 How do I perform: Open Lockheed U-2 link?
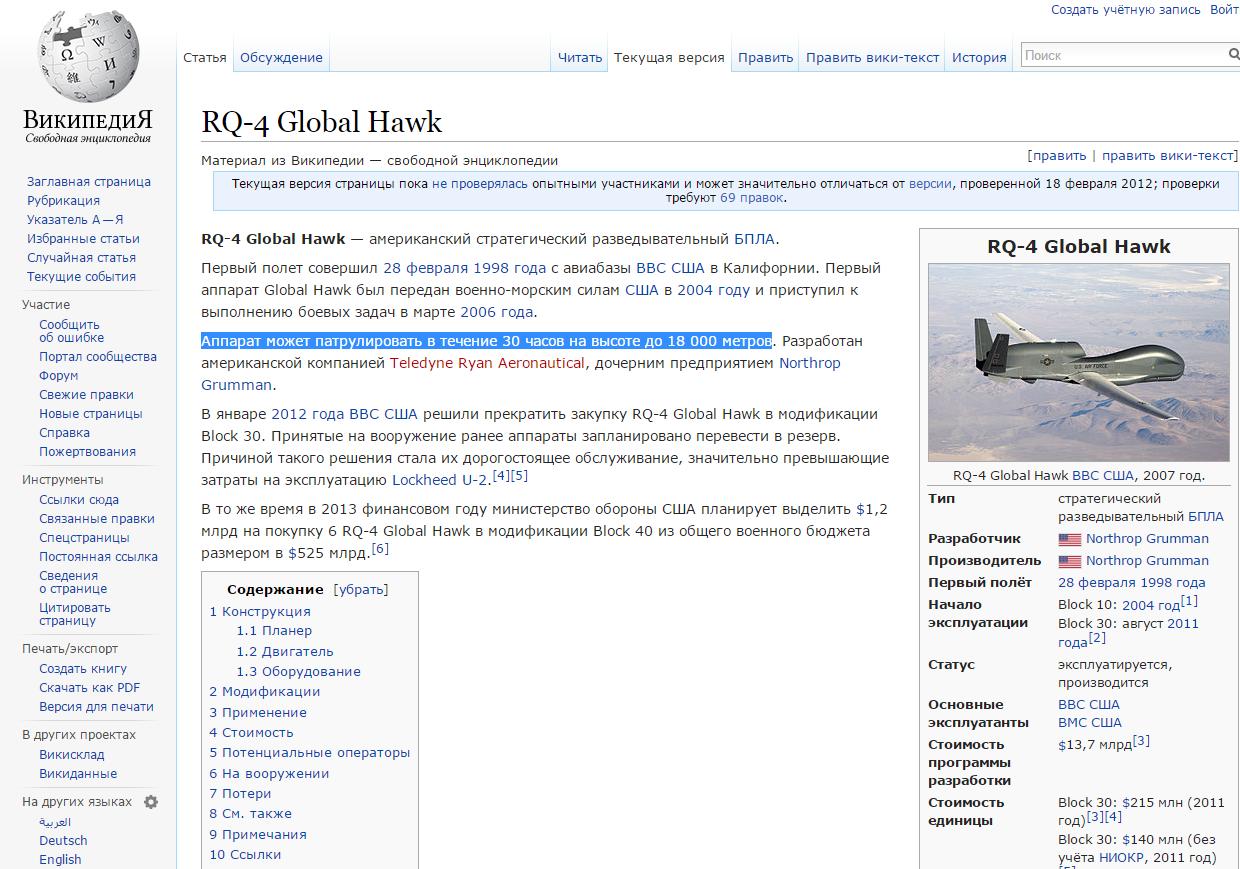point(439,480)
